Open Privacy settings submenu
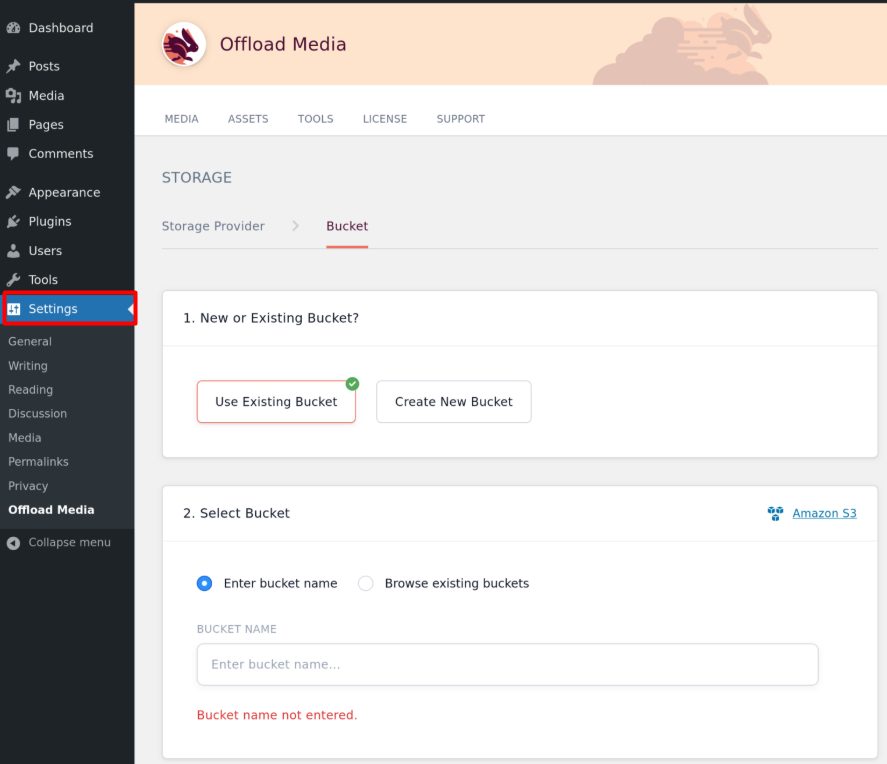Screen dimensions: 887x764 [28, 486]
